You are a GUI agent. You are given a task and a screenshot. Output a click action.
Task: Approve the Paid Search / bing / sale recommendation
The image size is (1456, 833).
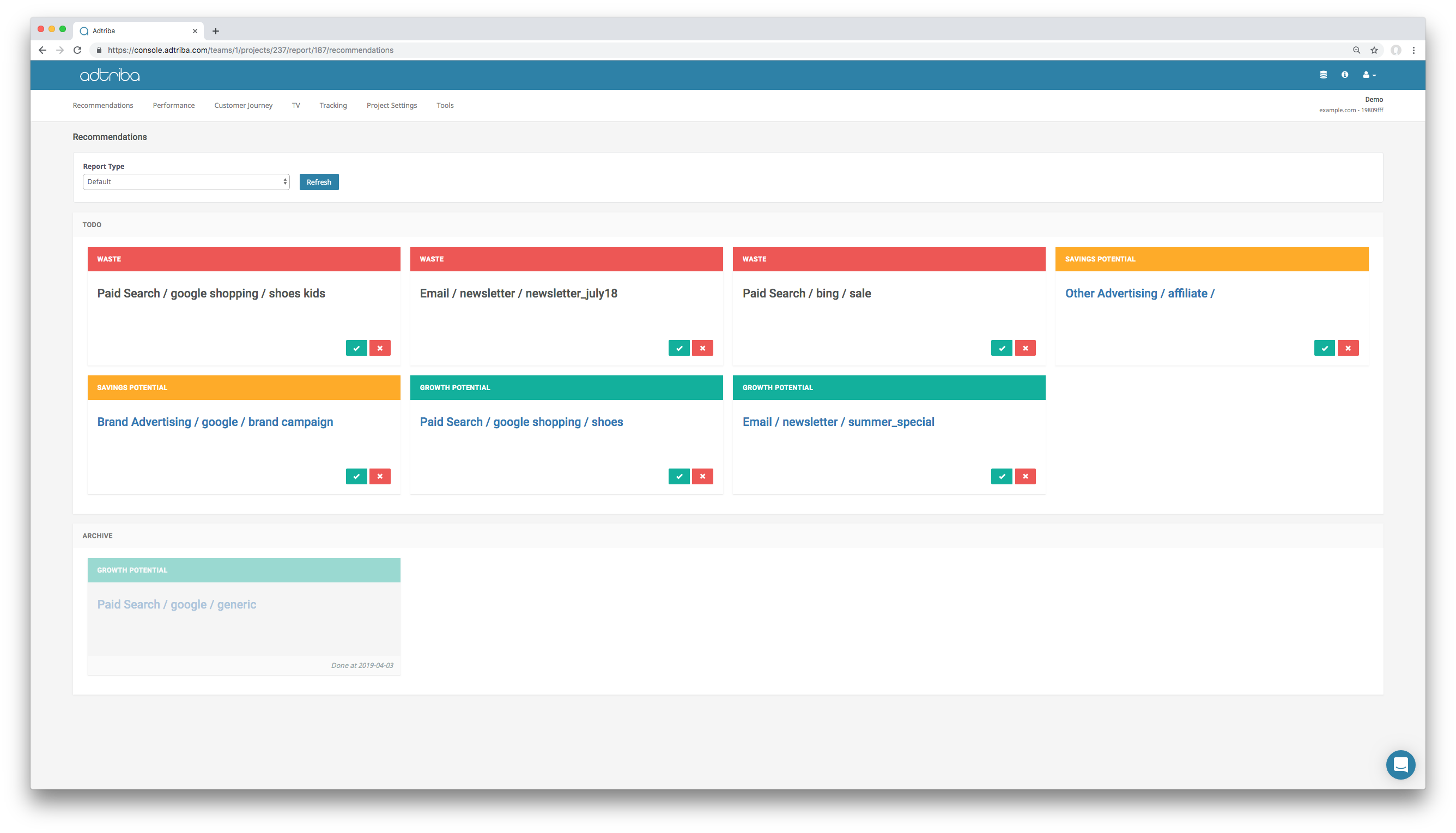coord(1001,348)
